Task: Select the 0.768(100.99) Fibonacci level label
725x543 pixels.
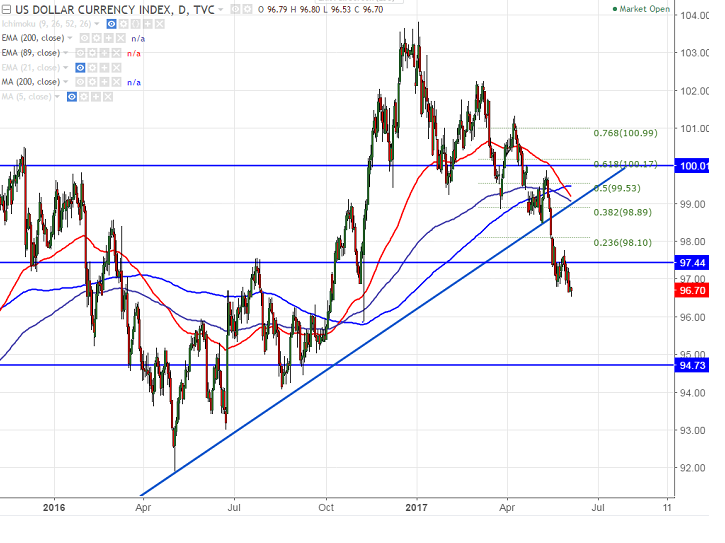Action: (625, 133)
